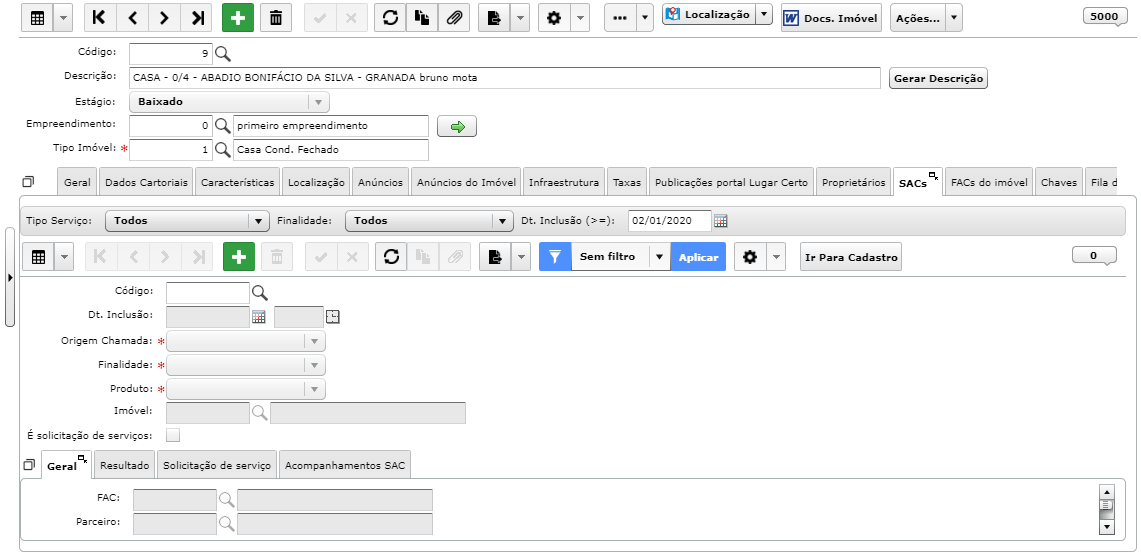Open the Produto dropdown
The width and height of the screenshot is (1141, 555).
246,389
